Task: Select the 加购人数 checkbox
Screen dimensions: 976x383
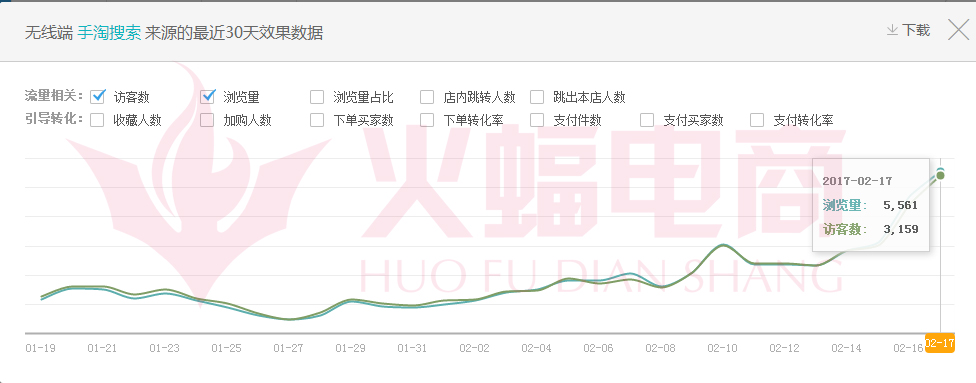Action: click(207, 120)
